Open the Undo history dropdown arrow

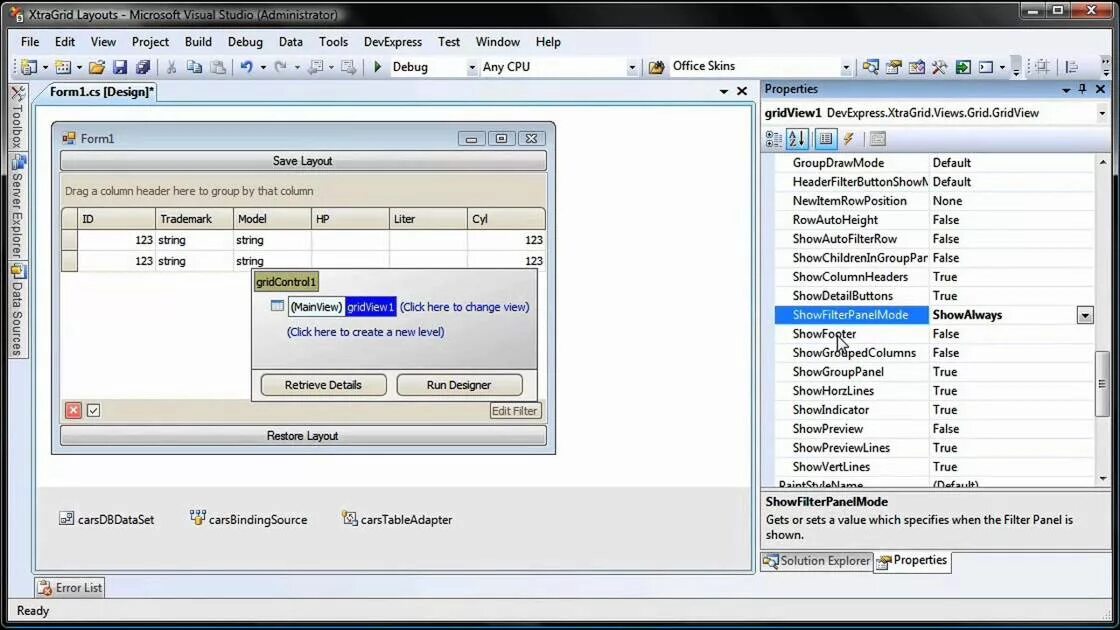click(x=263, y=67)
